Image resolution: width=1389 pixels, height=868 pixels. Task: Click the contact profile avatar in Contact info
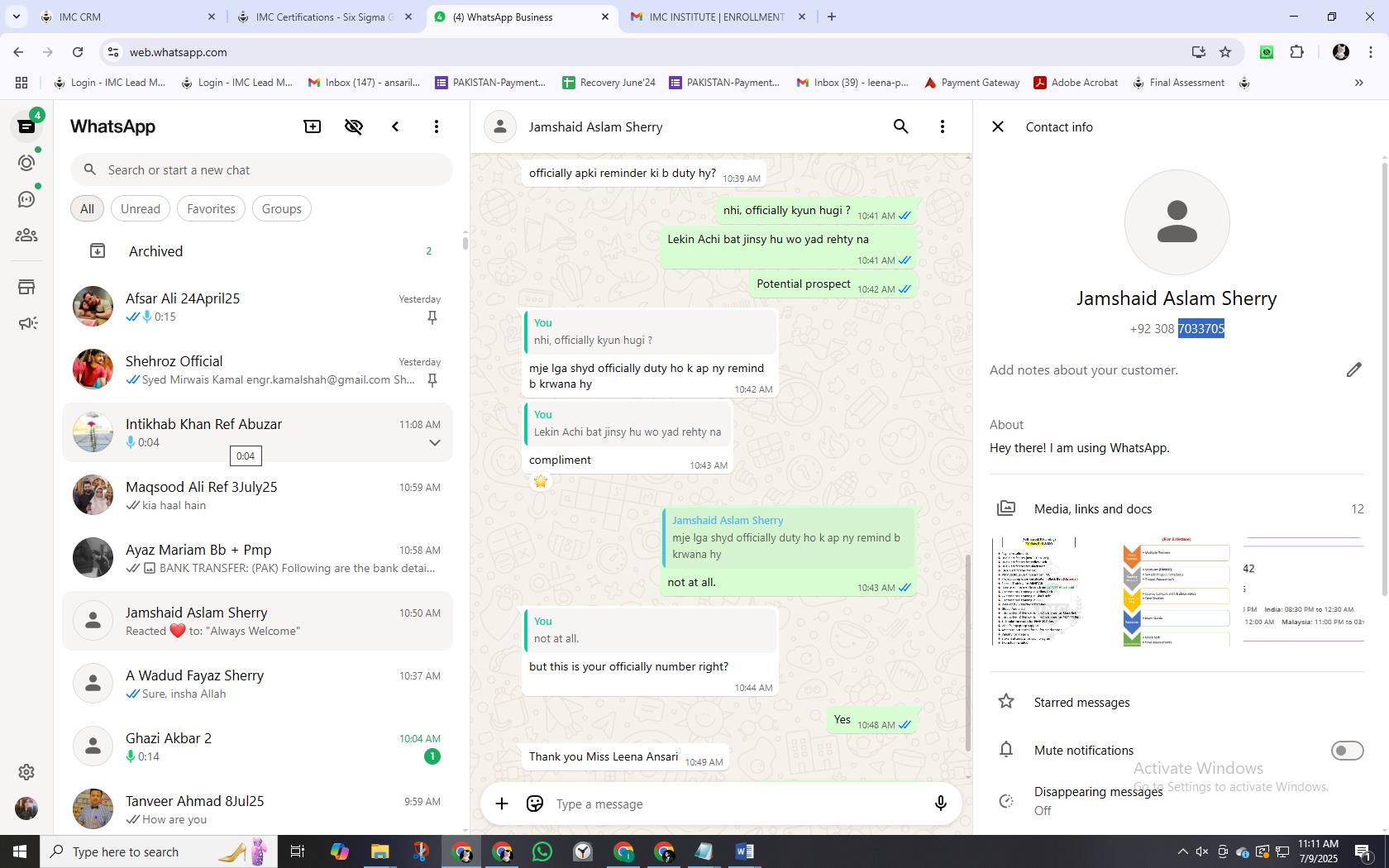1177,222
